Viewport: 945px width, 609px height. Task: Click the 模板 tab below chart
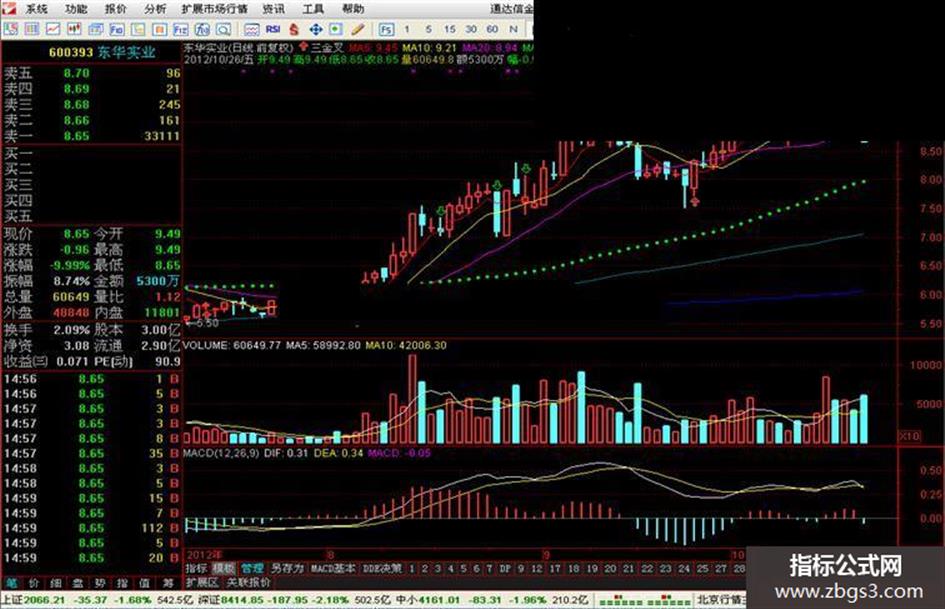(x=224, y=568)
